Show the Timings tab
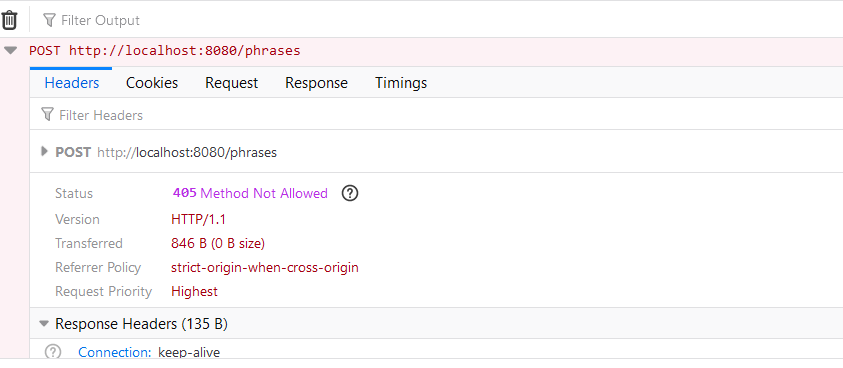The image size is (843, 368). click(401, 83)
